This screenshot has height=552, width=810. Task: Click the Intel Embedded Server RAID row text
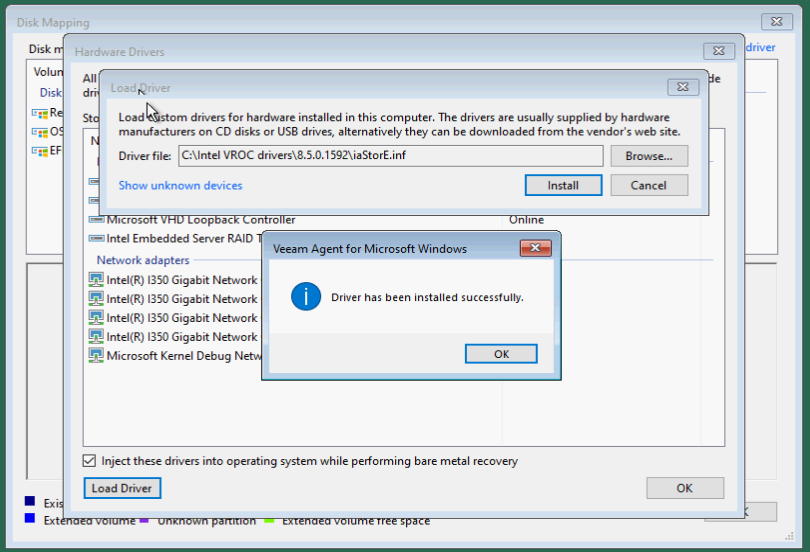pyautogui.click(x=184, y=238)
